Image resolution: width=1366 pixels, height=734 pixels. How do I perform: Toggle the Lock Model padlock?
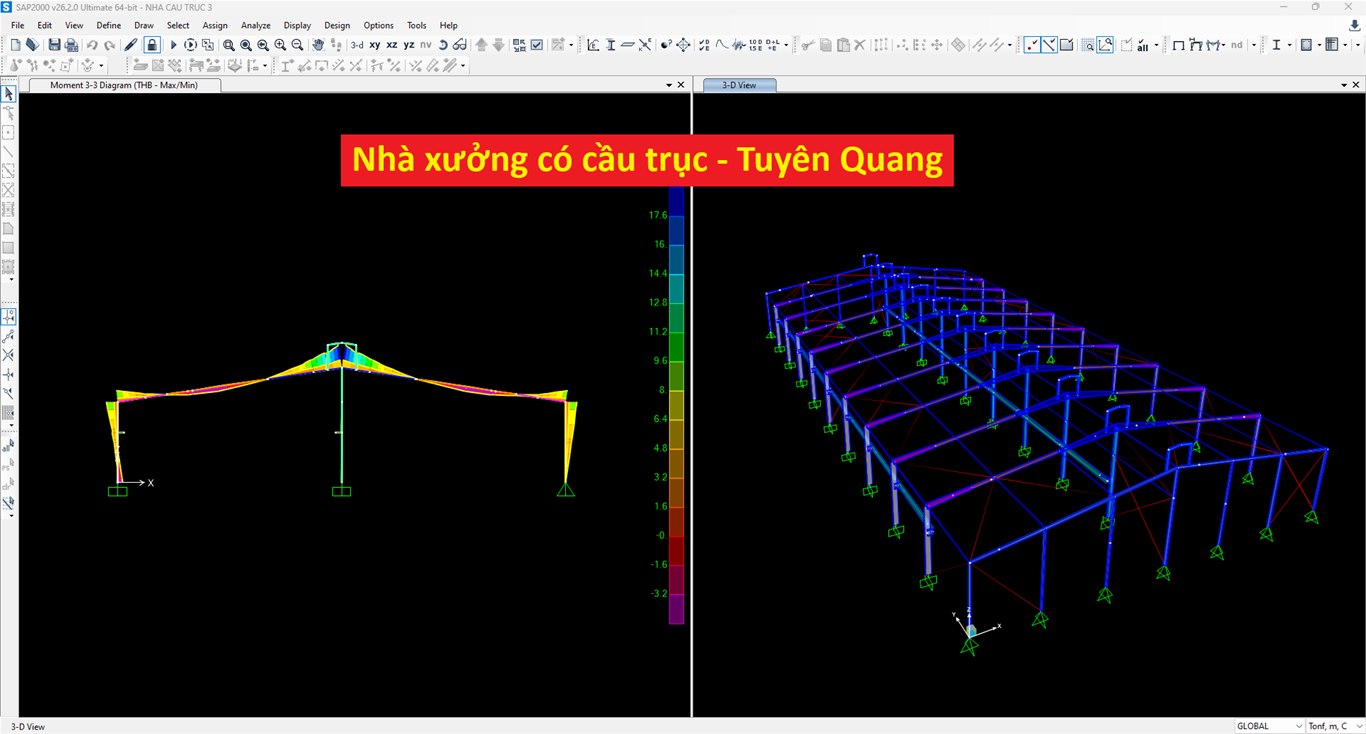[x=151, y=45]
